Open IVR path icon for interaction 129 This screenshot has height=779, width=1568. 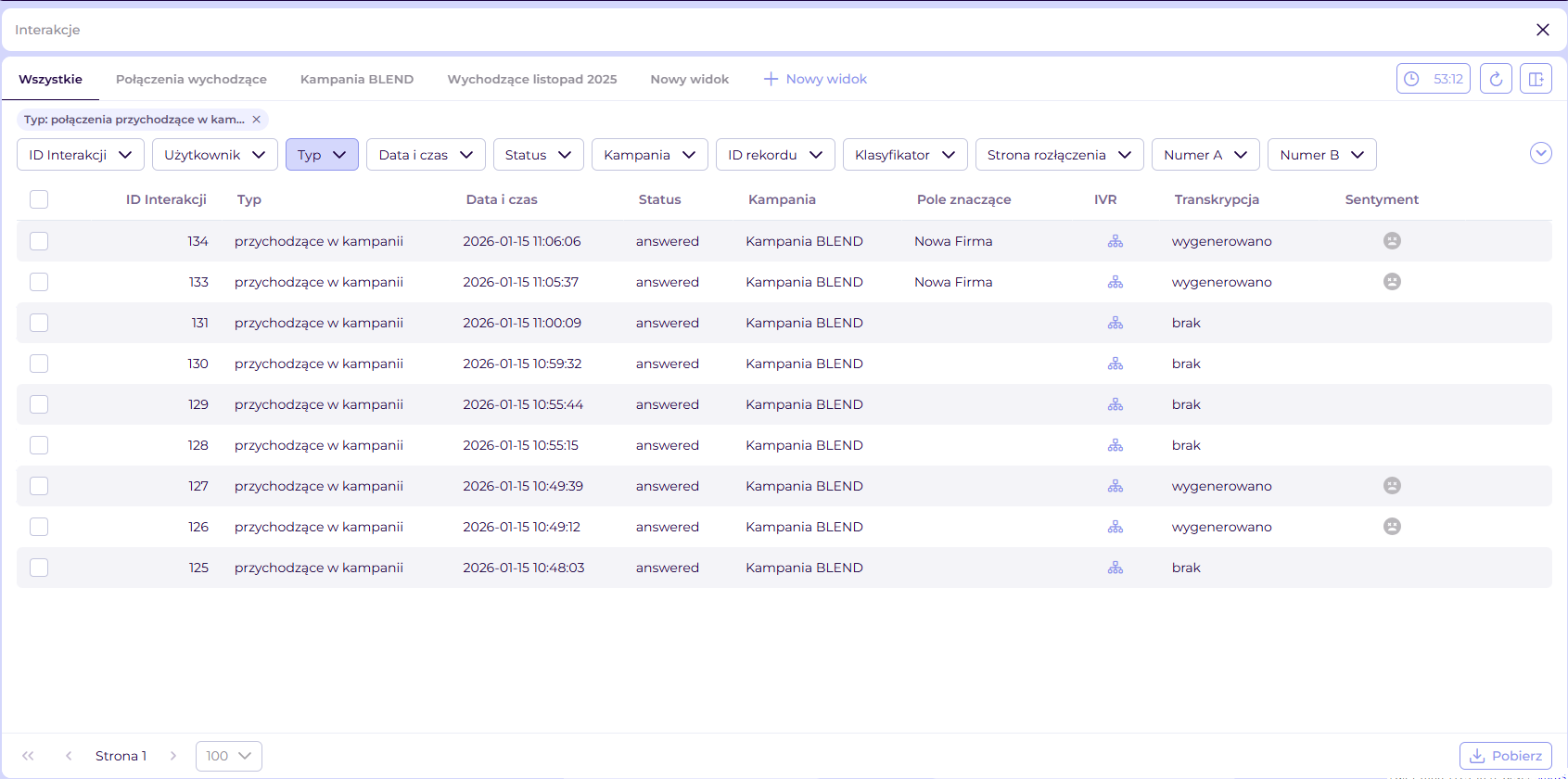(1115, 404)
